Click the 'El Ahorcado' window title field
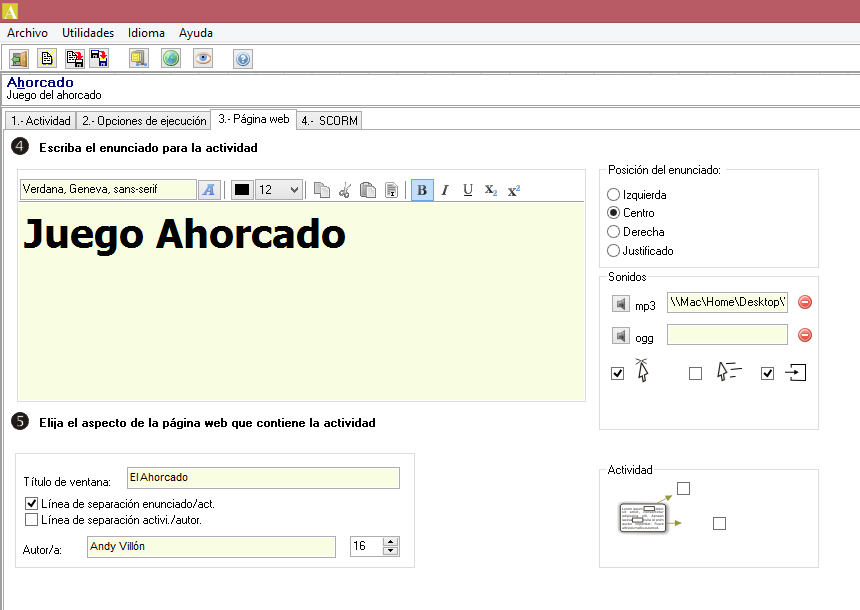The height and width of the screenshot is (610, 860). click(263, 478)
